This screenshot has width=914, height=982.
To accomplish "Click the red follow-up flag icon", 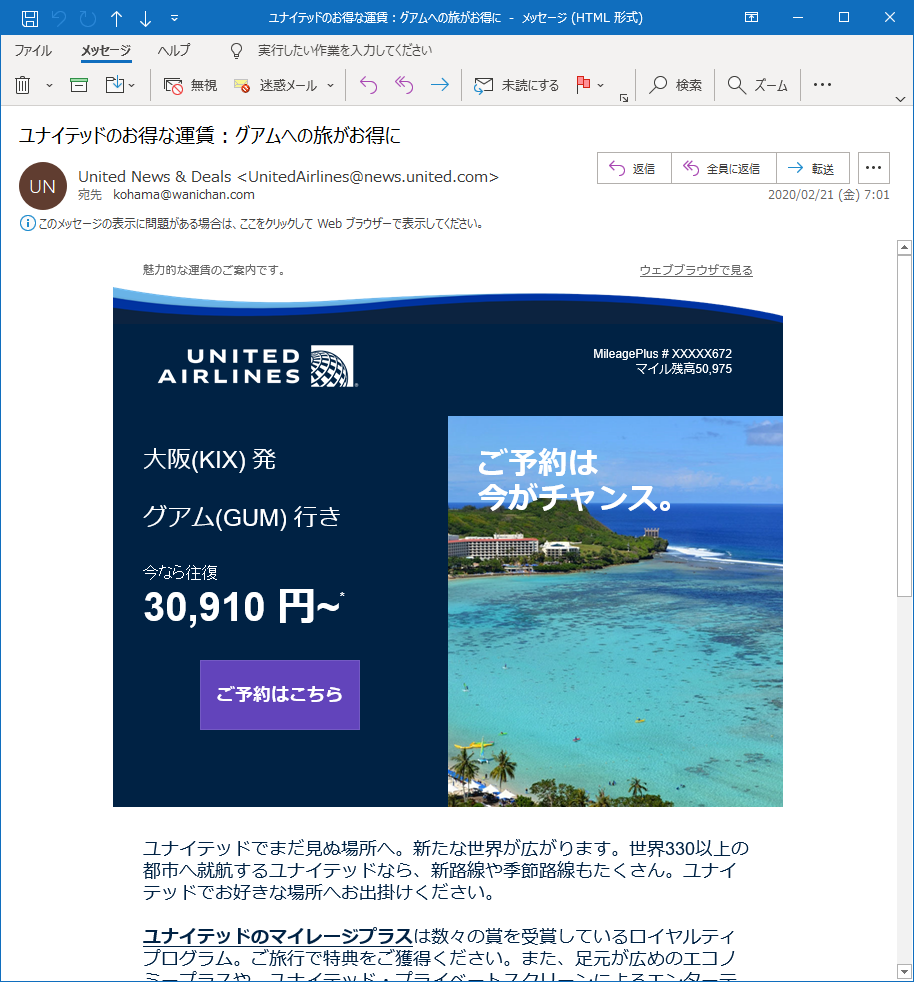I will [x=583, y=85].
